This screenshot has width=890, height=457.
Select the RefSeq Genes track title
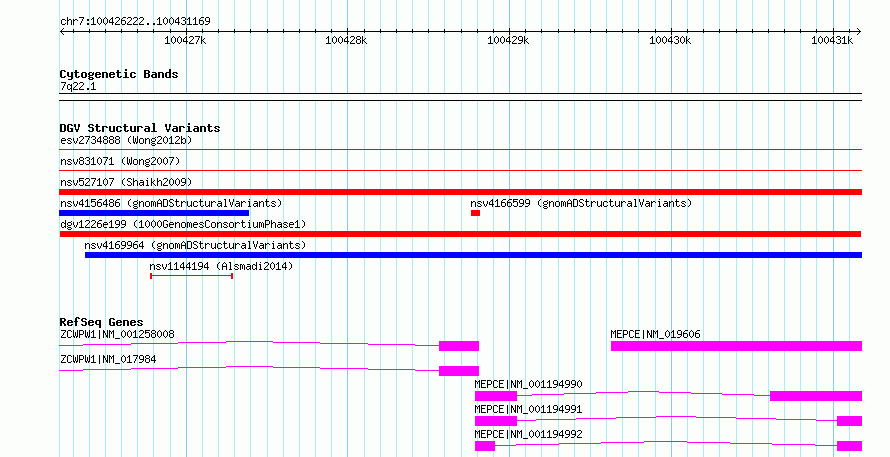point(101,322)
